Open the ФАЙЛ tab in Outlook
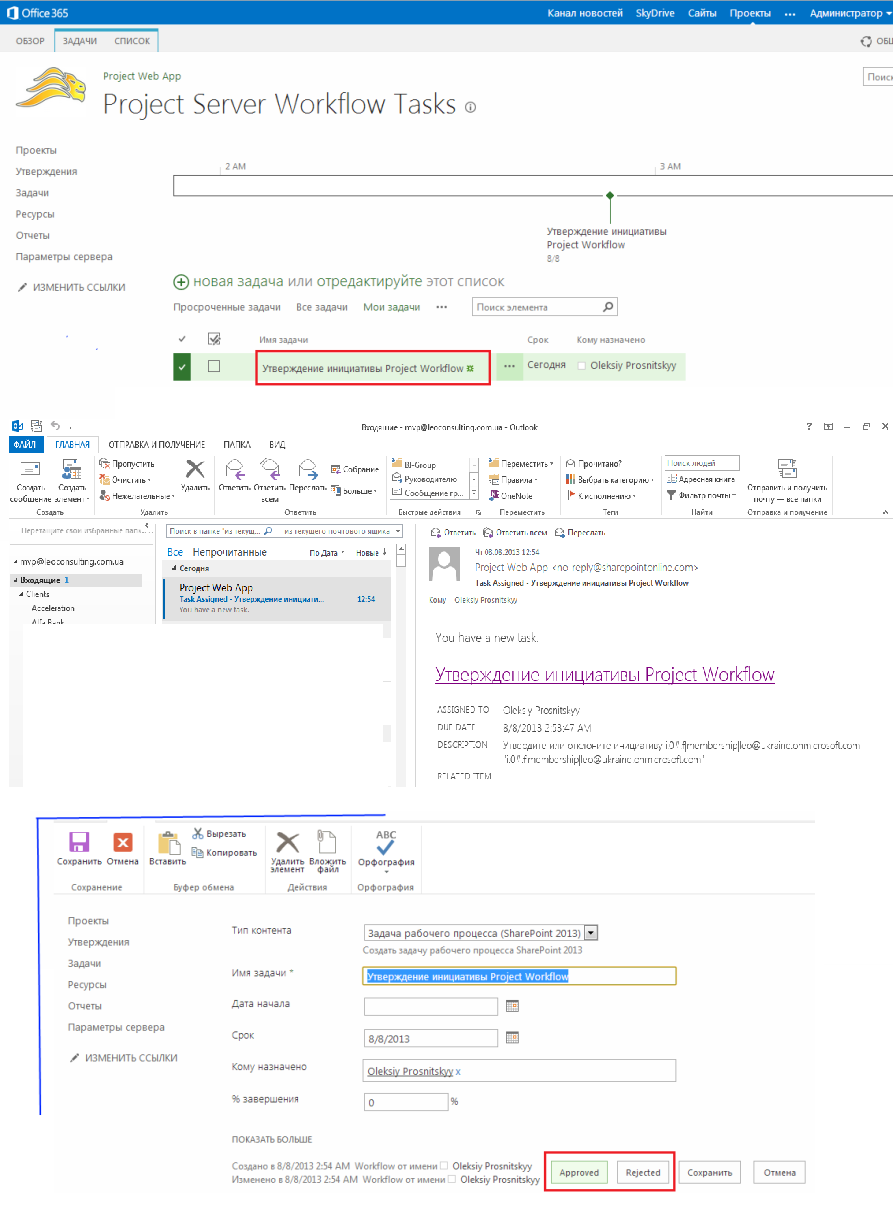Screen dimensions: 893x1214 click(24, 445)
